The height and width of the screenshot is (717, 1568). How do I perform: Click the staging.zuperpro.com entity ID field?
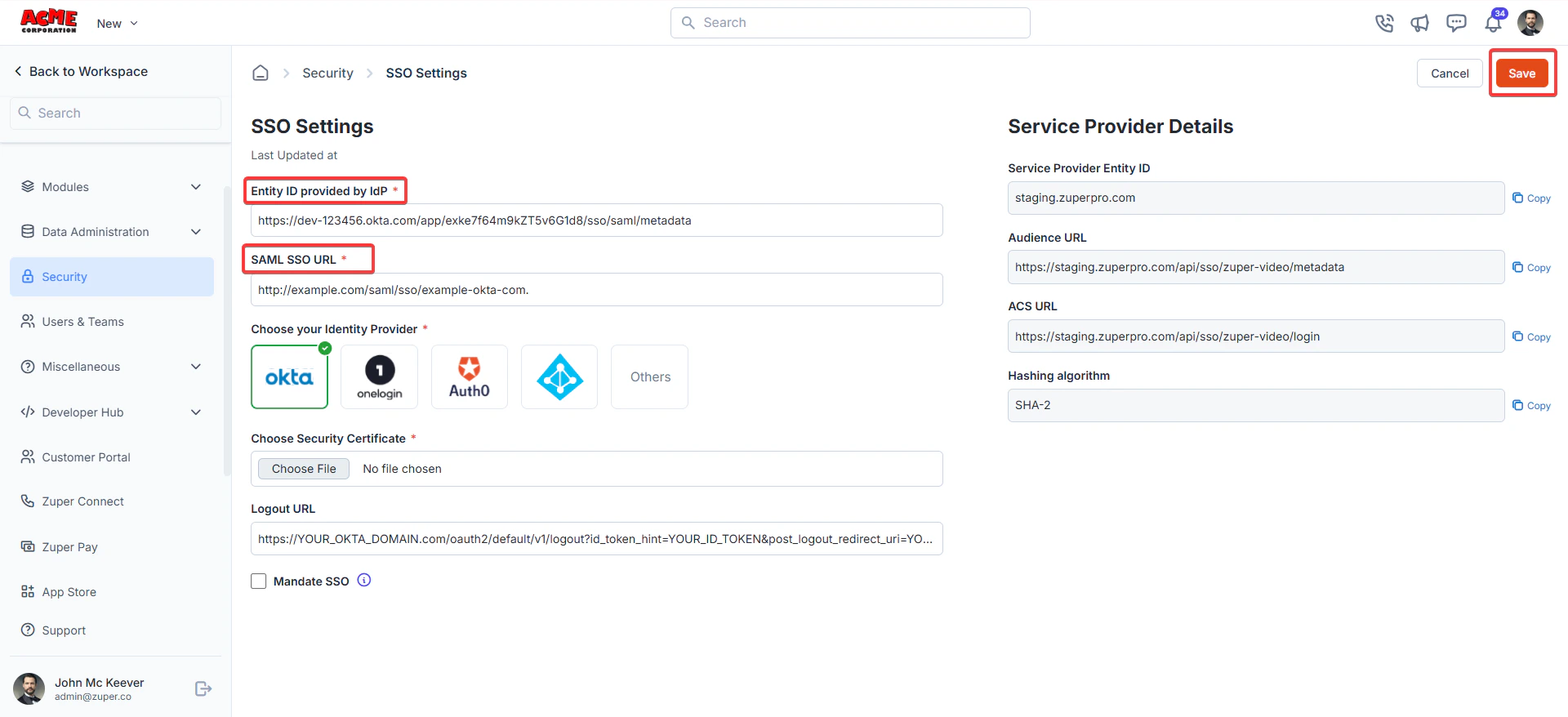(1256, 198)
